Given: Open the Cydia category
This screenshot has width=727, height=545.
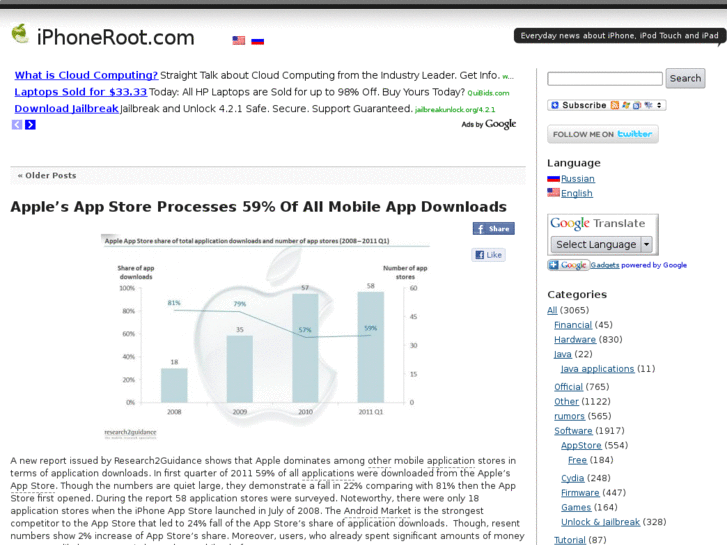Looking at the screenshot, I should [x=573, y=478].
